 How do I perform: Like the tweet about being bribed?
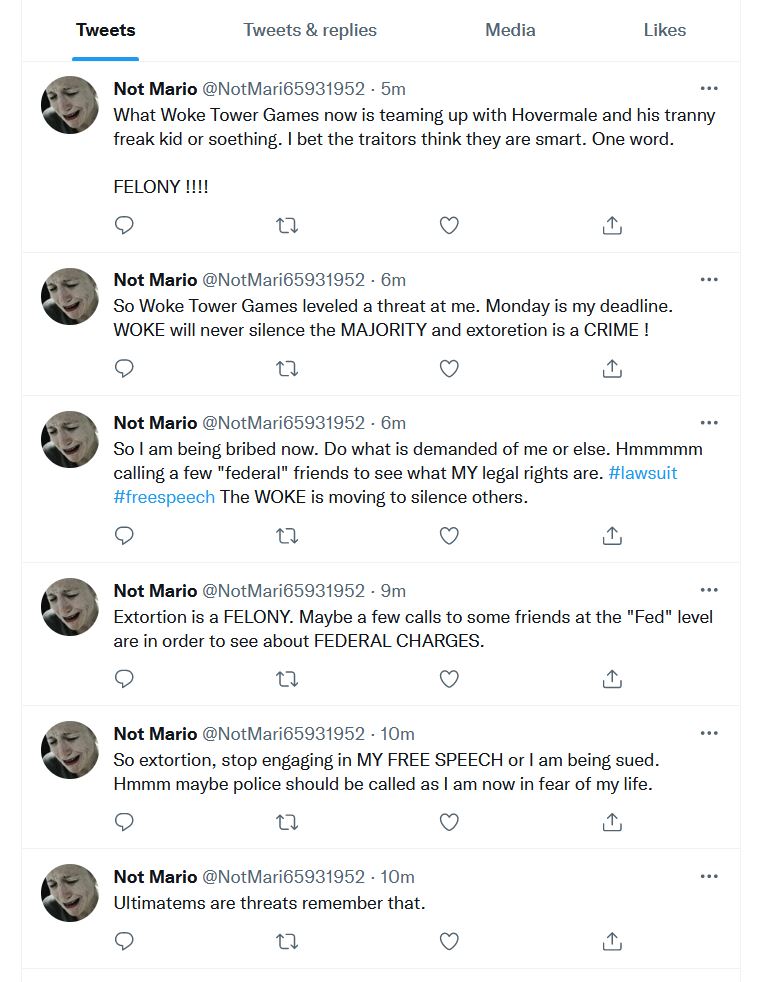pos(449,536)
